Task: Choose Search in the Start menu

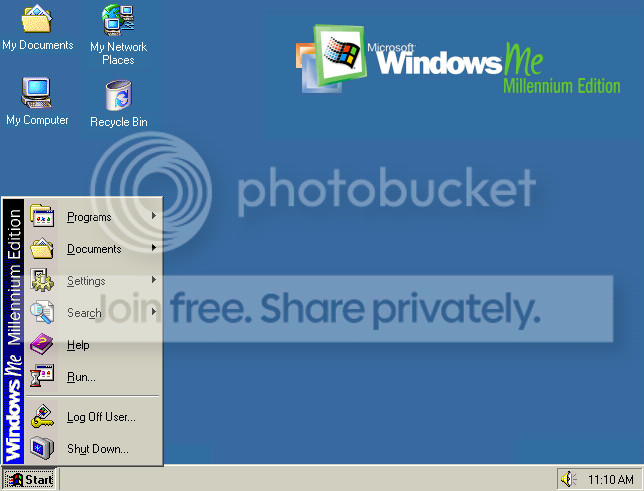Action: 94,312
